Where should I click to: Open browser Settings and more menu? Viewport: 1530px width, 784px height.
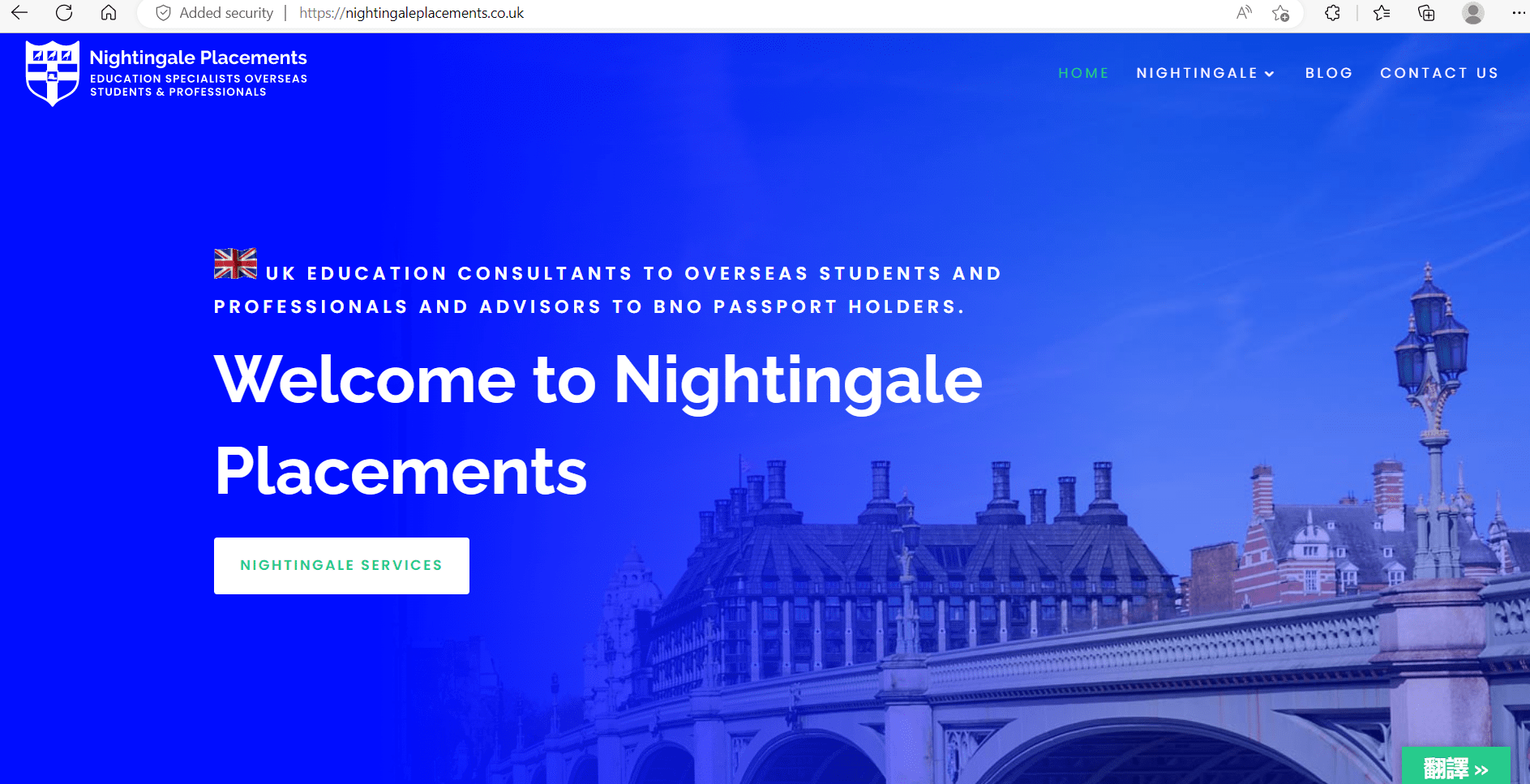1519,13
